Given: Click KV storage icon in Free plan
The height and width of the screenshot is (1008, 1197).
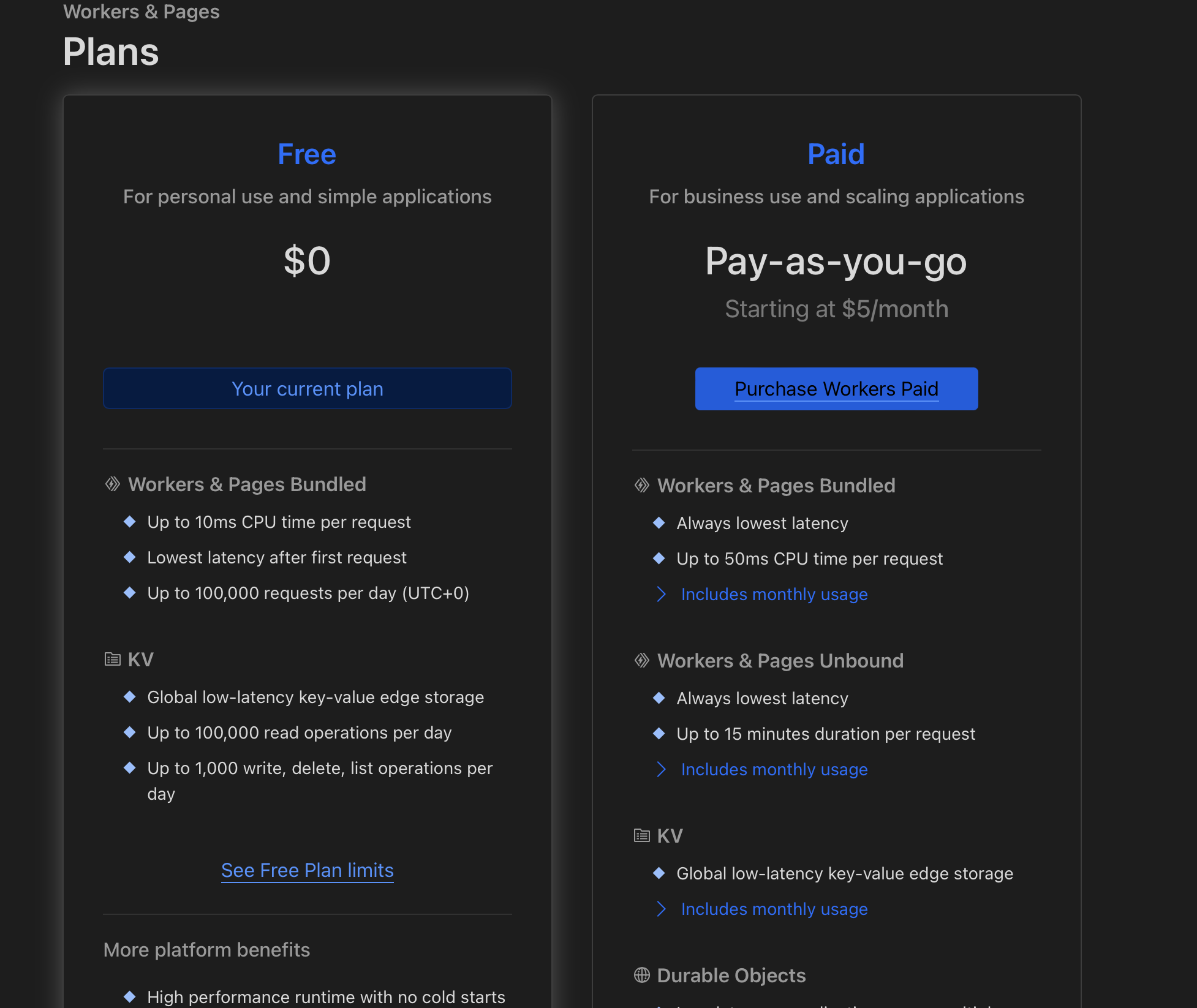Looking at the screenshot, I should pos(112,660).
